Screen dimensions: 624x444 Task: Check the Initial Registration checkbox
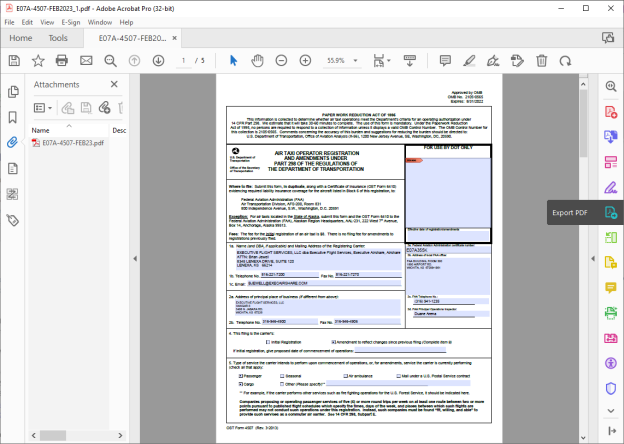(x=268, y=342)
